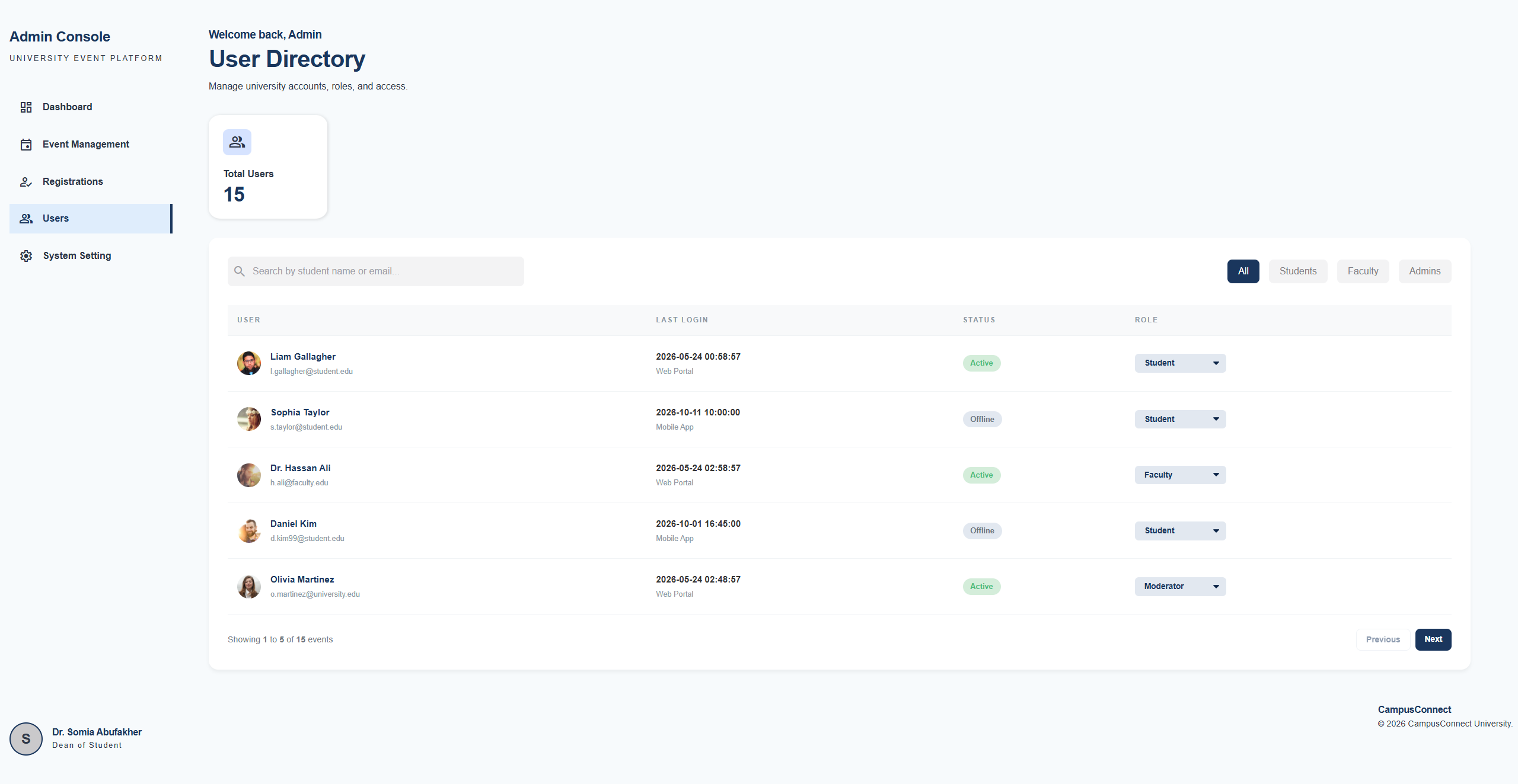Click Liam Gallagher's Active status badge
The height and width of the screenshot is (784, 1518).
pos(982,363)
